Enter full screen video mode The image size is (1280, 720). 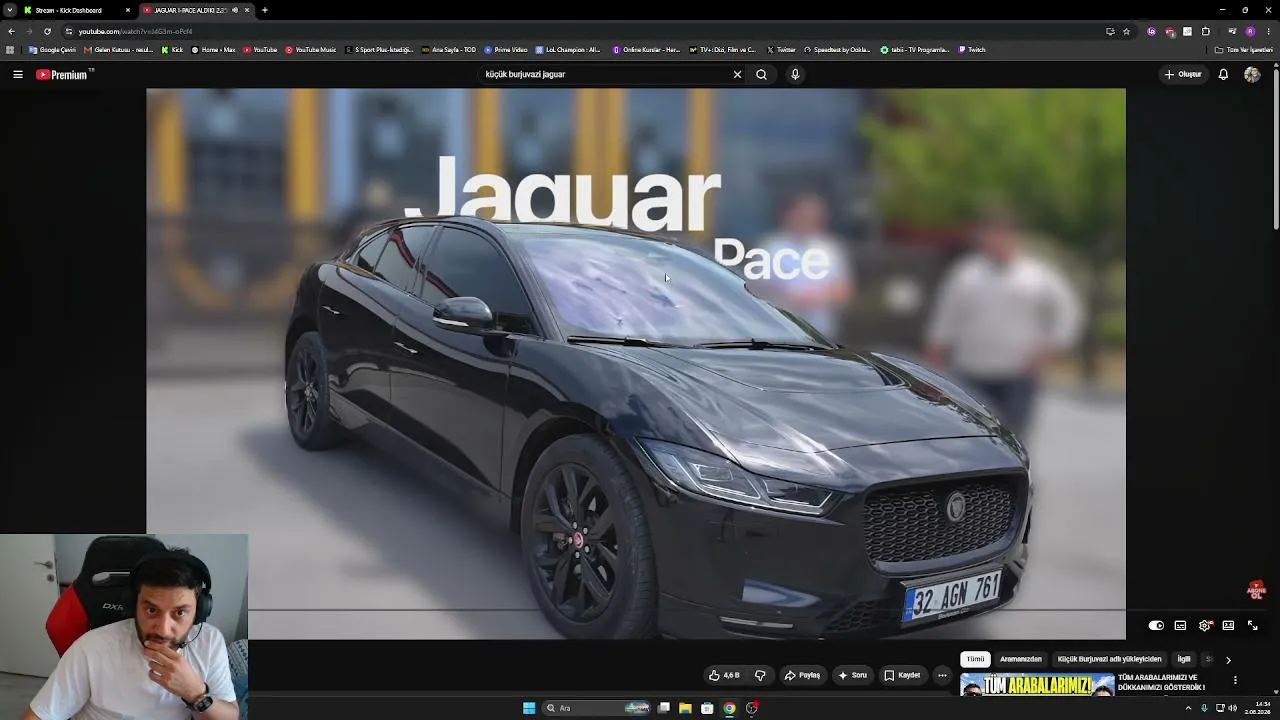(1252, 625)
